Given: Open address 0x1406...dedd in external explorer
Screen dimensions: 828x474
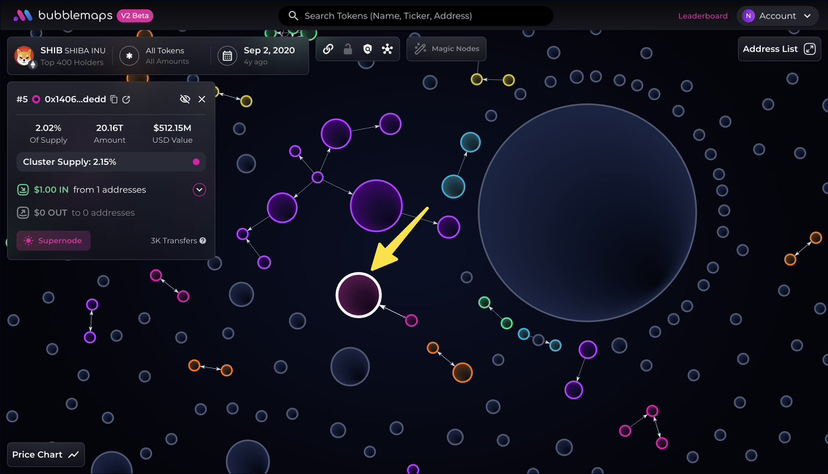Looking at the screenshot, I should click(x=127, y=99).
